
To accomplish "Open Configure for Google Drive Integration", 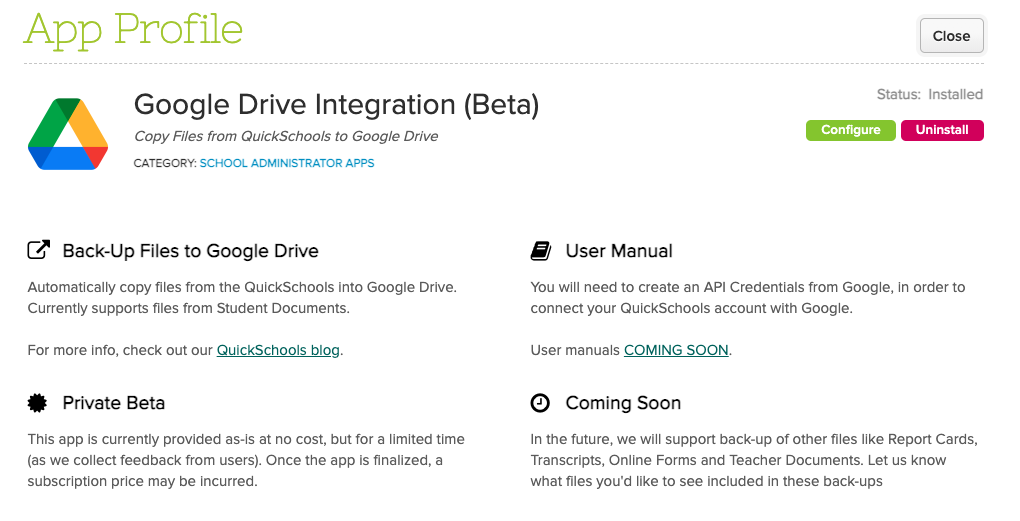I will pyautogui.click(x=850, y=130).
